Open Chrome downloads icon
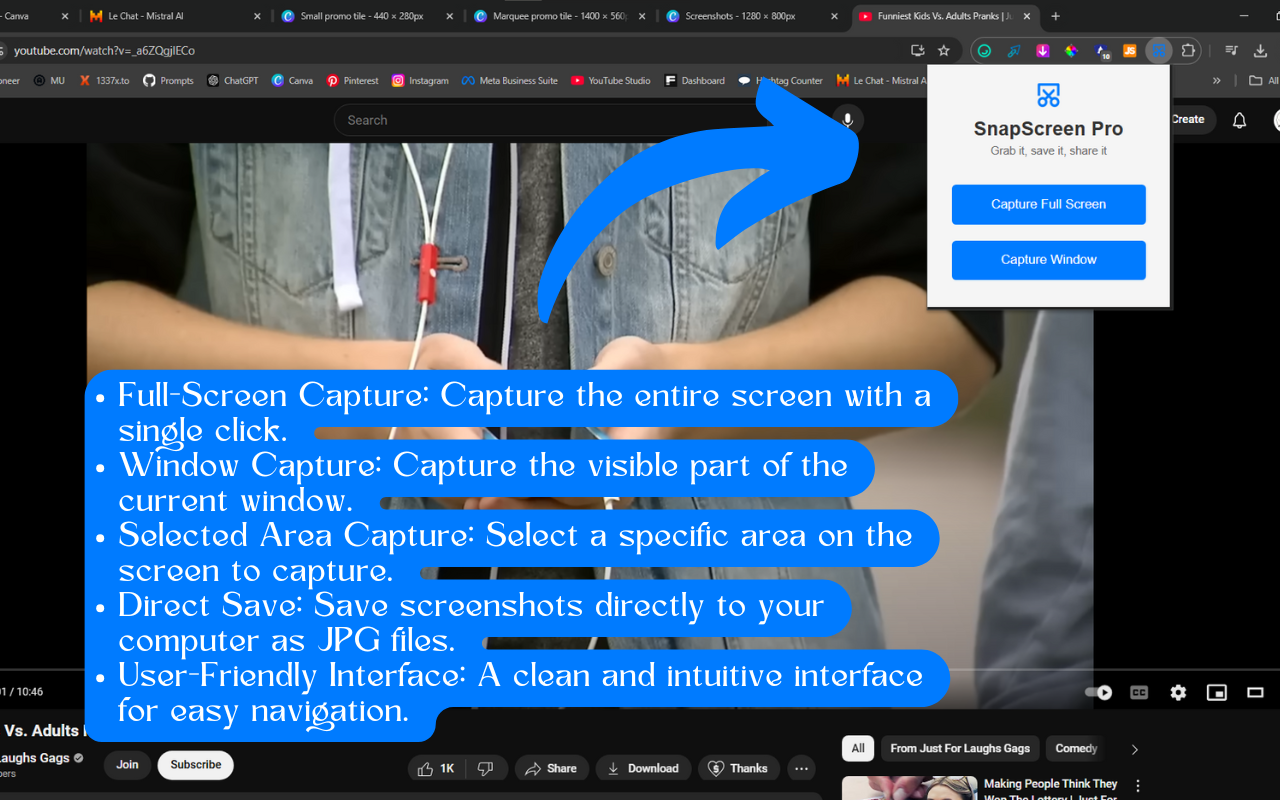Viewport: 1280px width, 800px height. click(x=1260, y=51)
